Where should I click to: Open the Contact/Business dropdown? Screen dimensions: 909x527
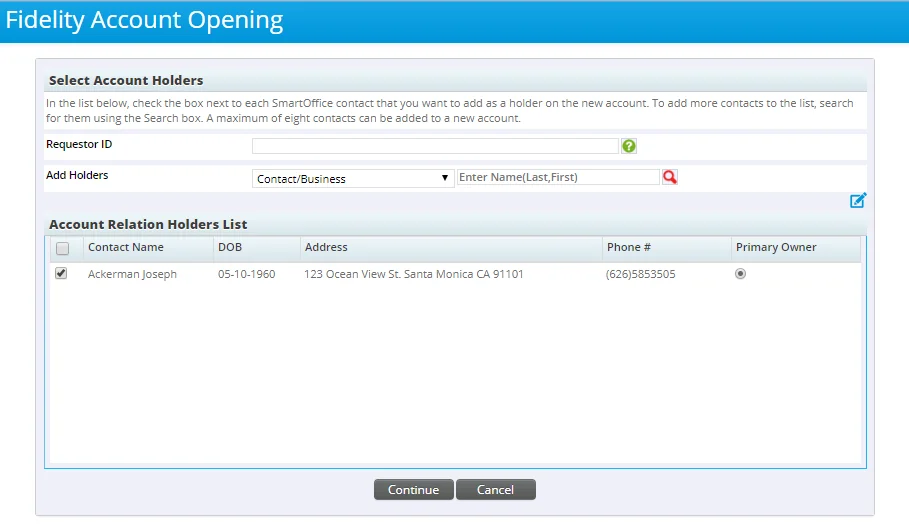click(x=353, y=178)
